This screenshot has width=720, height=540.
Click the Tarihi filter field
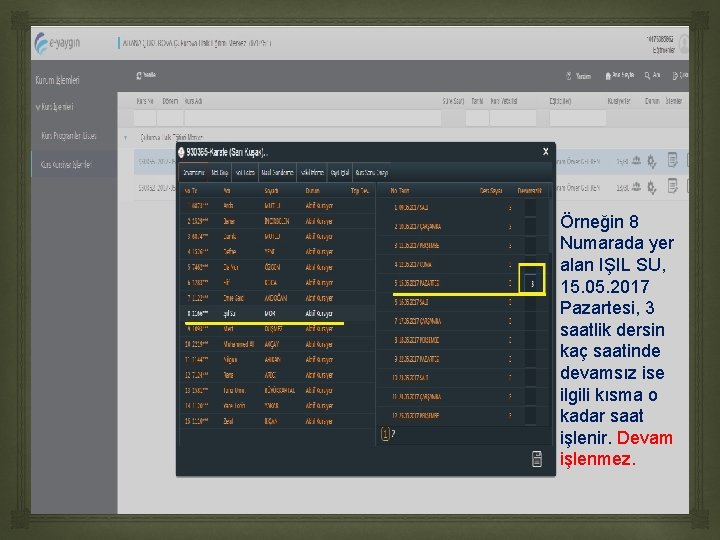[x=477, y=118]
